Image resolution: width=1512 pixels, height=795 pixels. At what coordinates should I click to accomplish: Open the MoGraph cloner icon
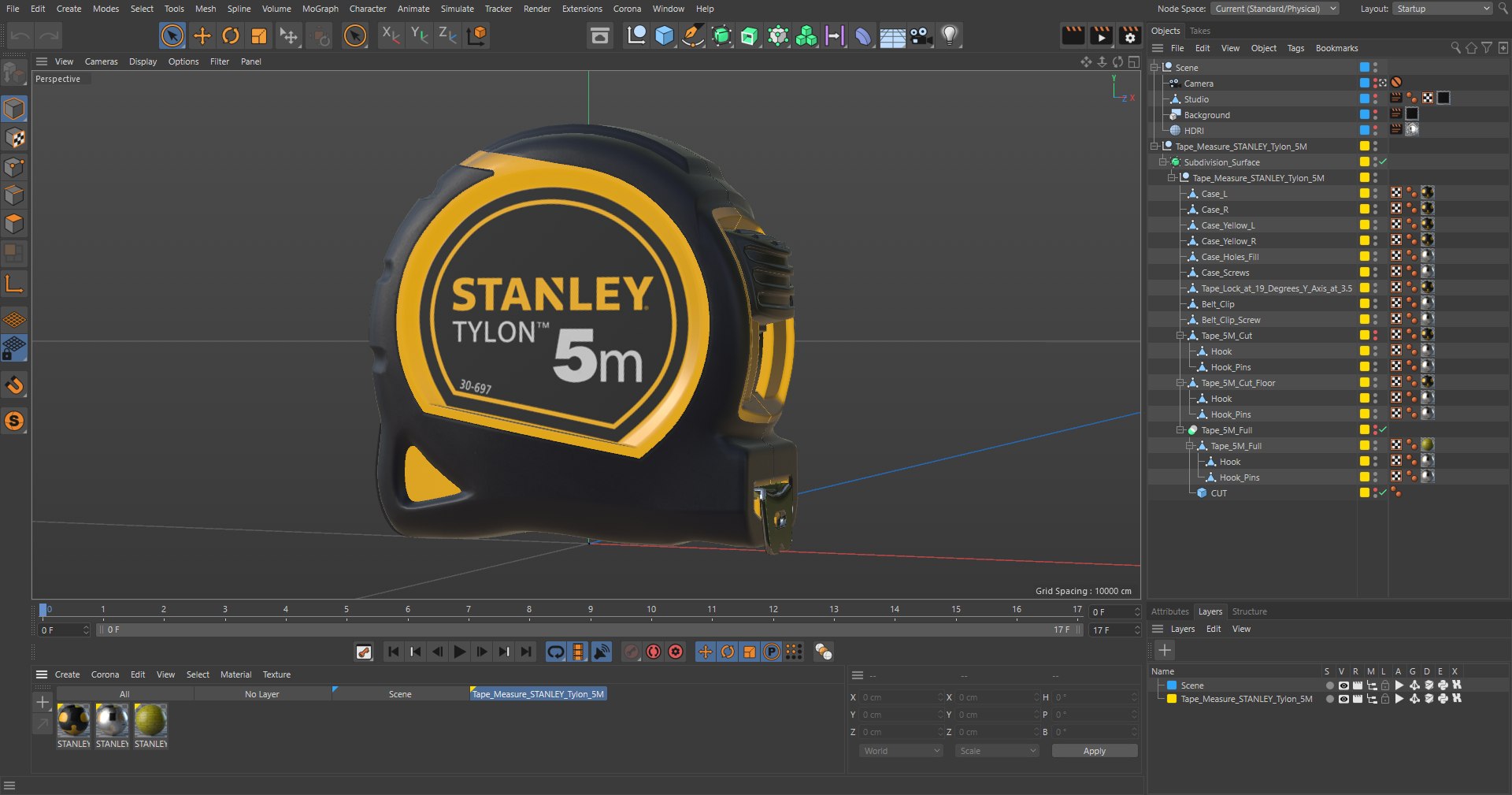806,35
